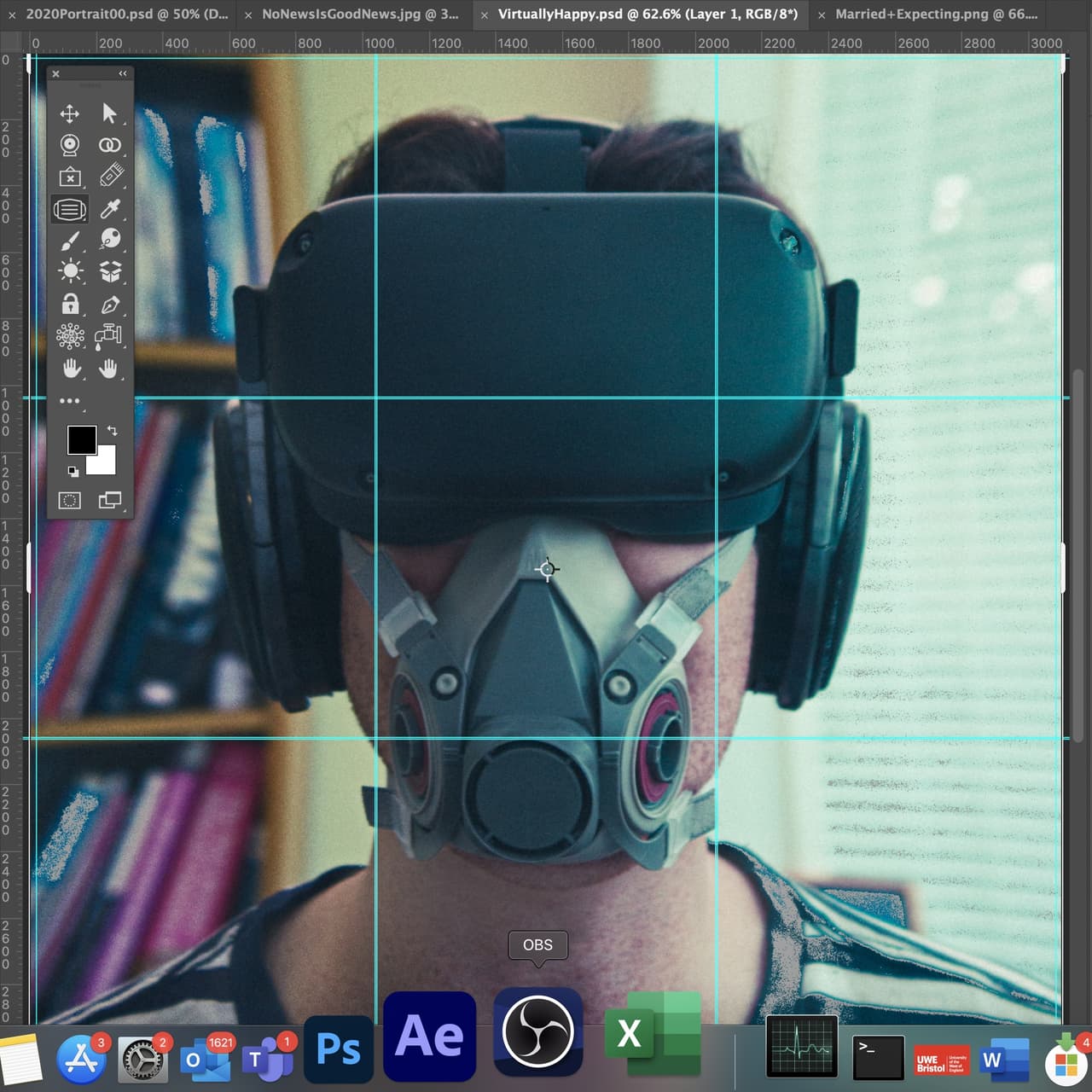The height and width of the screenshot is (1092, 1092).
Task: Choose the pen nib tool
Action: click(x=110, y=305)
